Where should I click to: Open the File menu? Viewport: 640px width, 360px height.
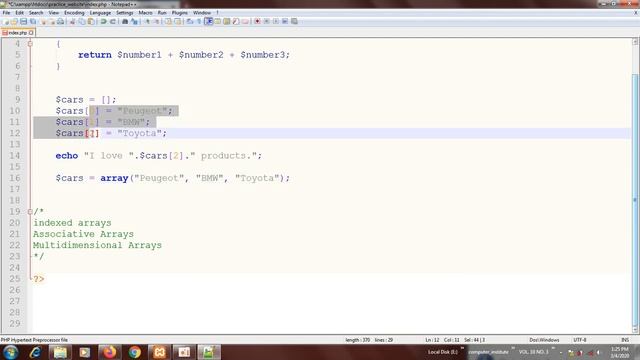(6, 13)
